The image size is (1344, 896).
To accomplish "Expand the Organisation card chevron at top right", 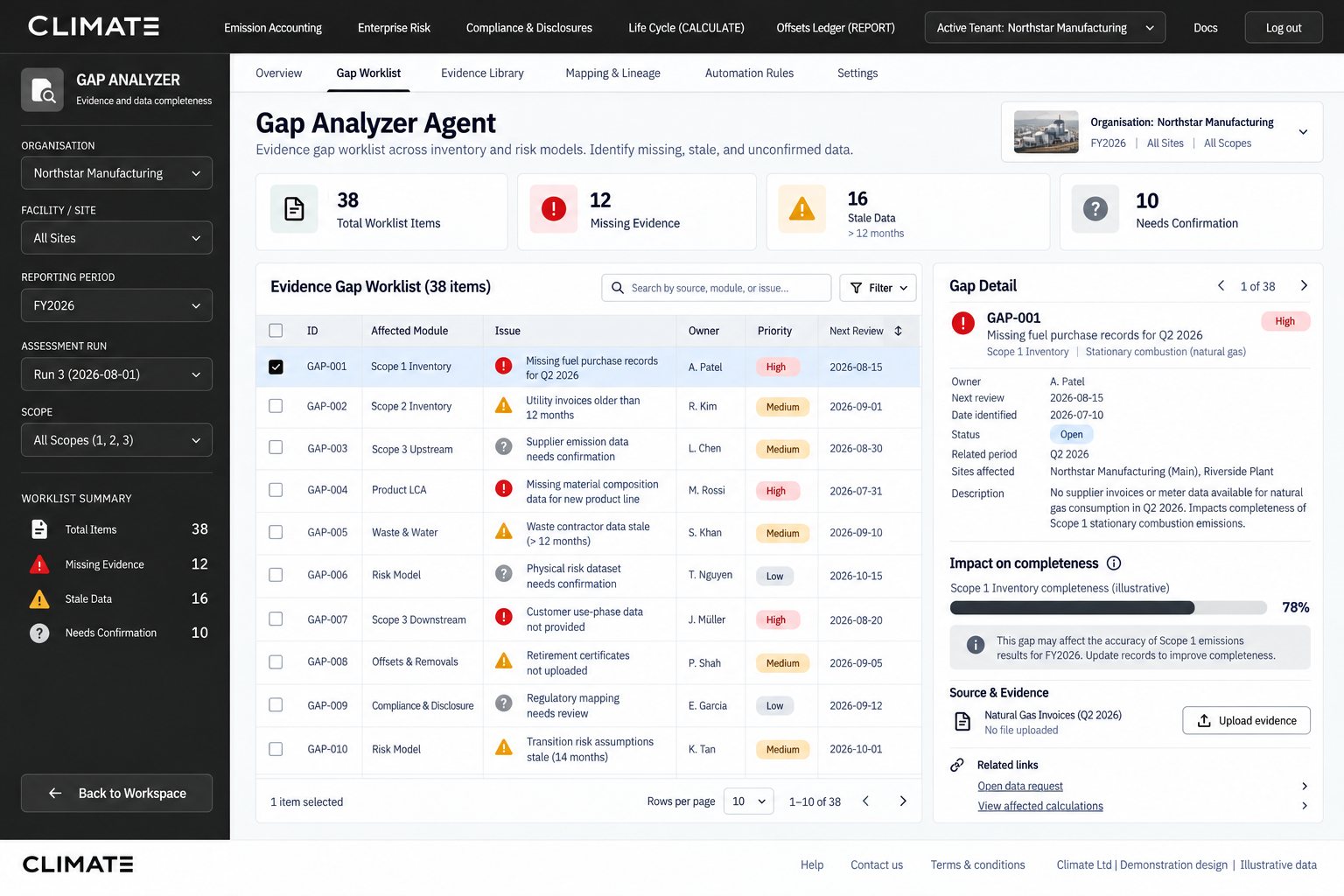I will pyautogui.click(x=1303, y=132).
